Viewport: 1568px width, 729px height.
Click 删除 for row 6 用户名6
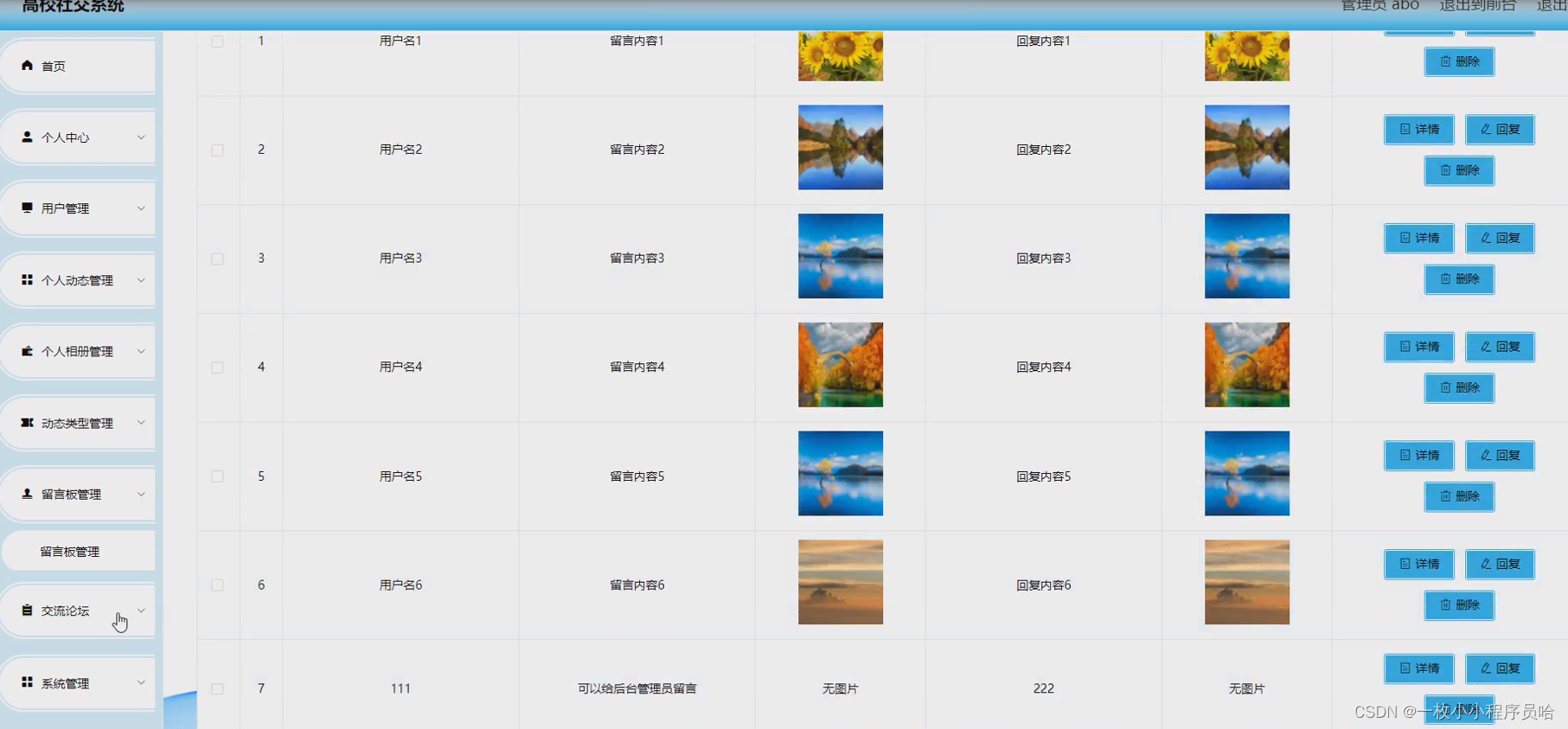(1459, 605)
